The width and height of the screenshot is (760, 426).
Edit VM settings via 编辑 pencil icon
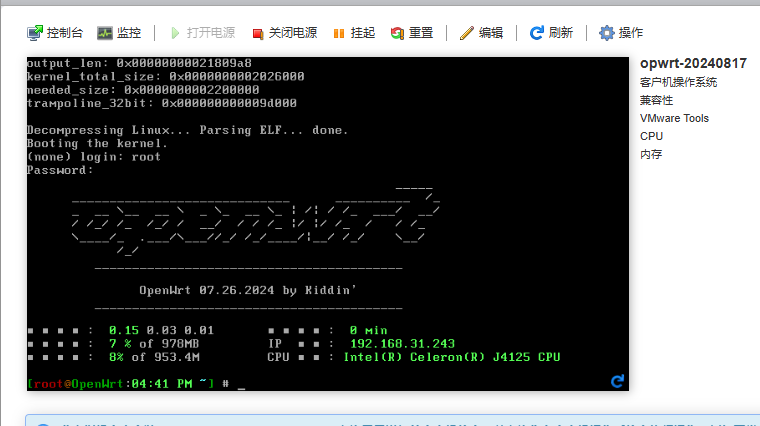pos(467,33)
